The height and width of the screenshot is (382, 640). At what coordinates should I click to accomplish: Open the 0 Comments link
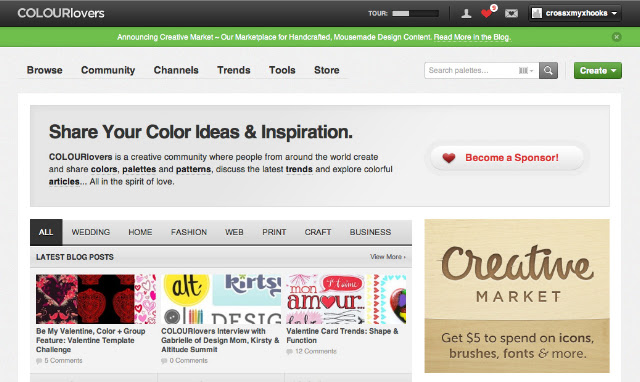point(189,361)
